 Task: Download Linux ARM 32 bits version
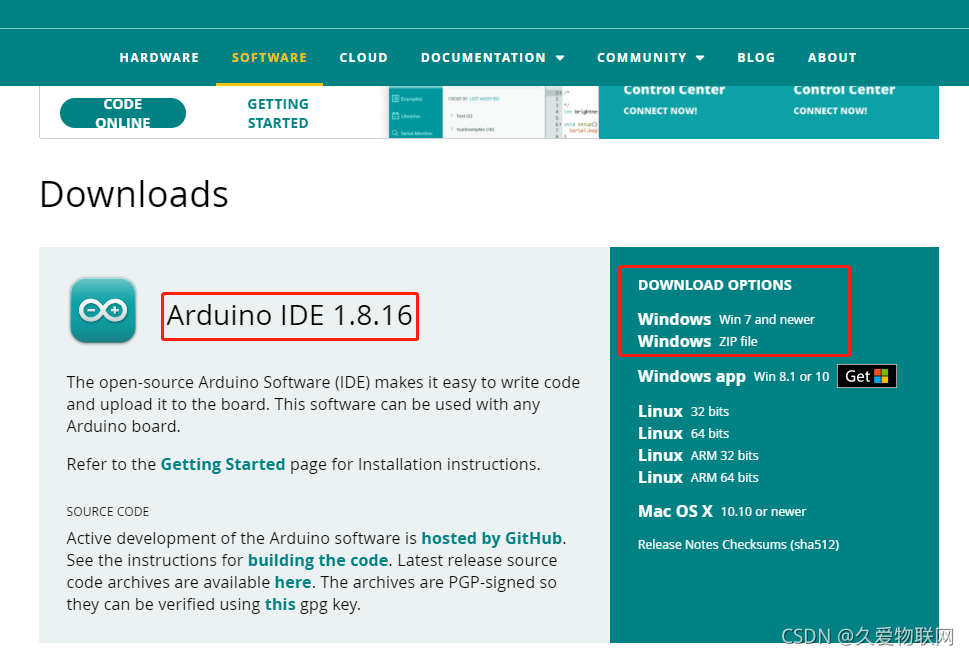(x=698, y=455)
